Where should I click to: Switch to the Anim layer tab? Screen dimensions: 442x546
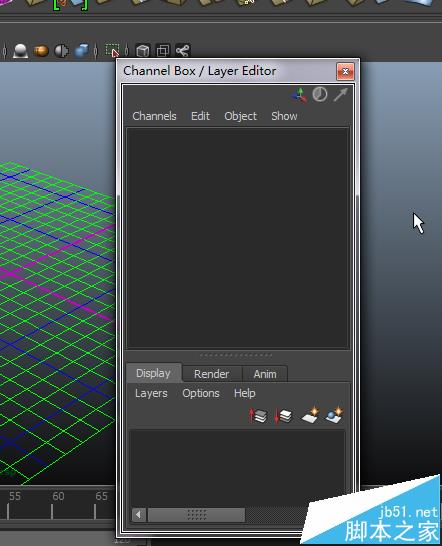tap(265, 374)
